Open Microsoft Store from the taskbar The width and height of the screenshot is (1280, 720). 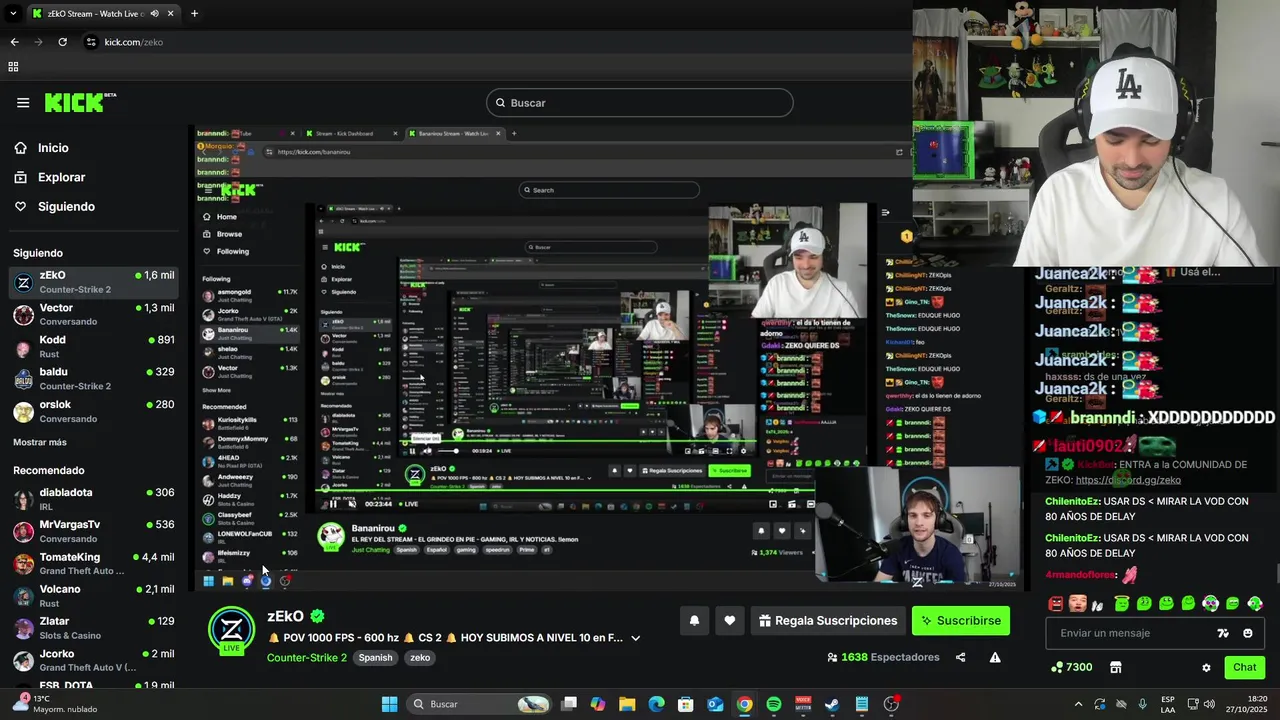tap(686, 704)
